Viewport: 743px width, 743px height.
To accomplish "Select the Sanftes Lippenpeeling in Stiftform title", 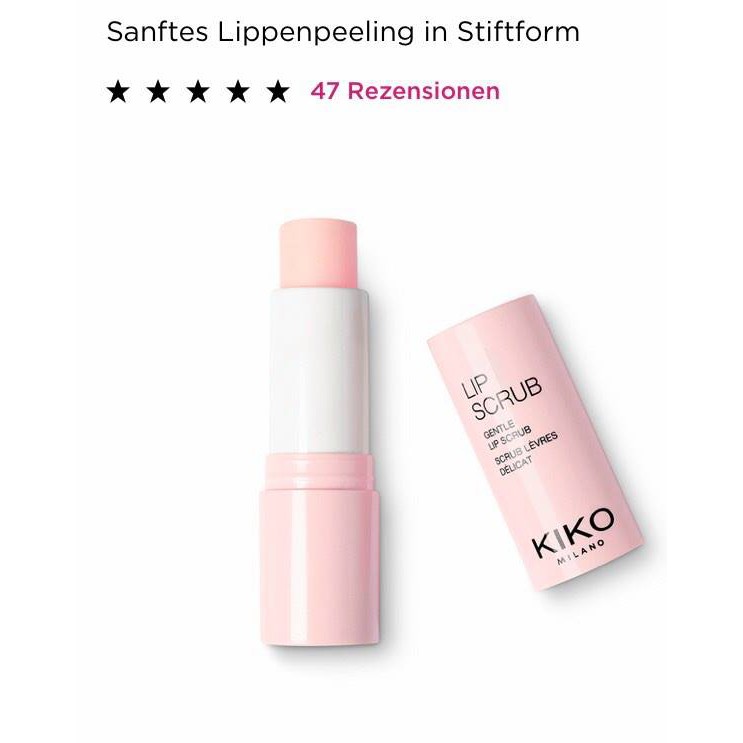I will coord(343,32).
